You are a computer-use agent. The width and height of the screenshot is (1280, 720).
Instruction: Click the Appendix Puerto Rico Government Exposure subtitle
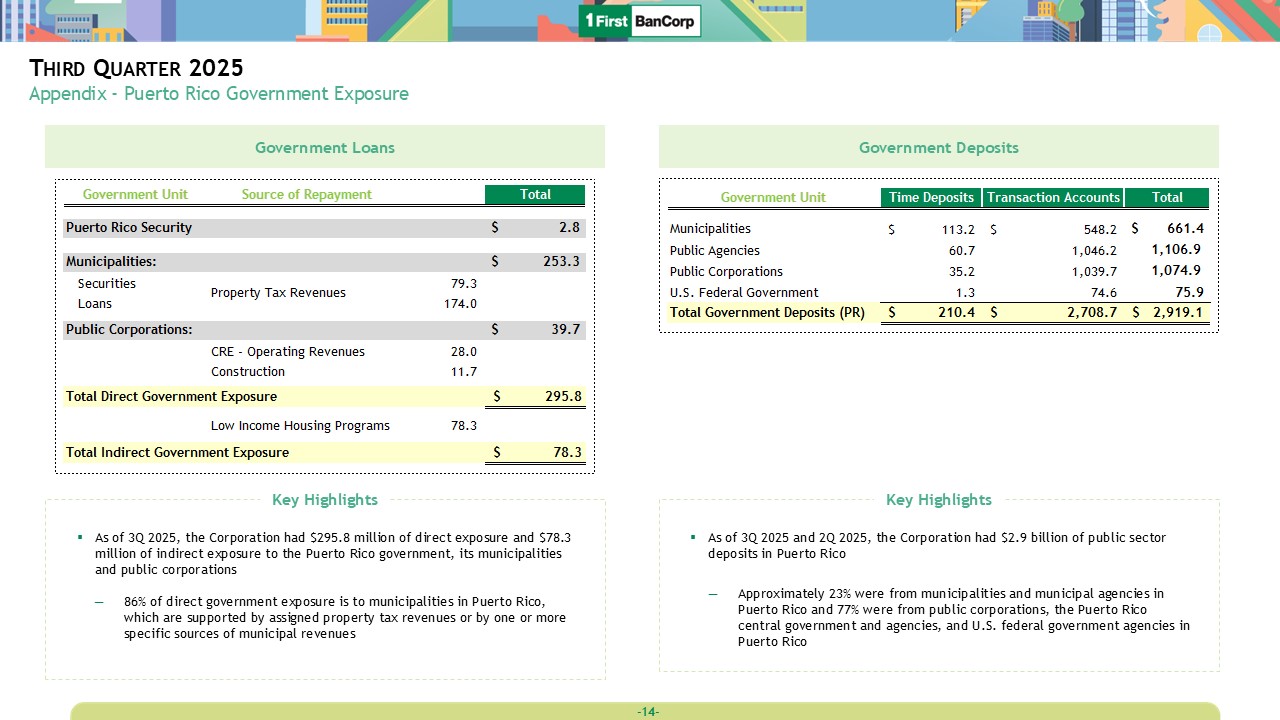218,94
